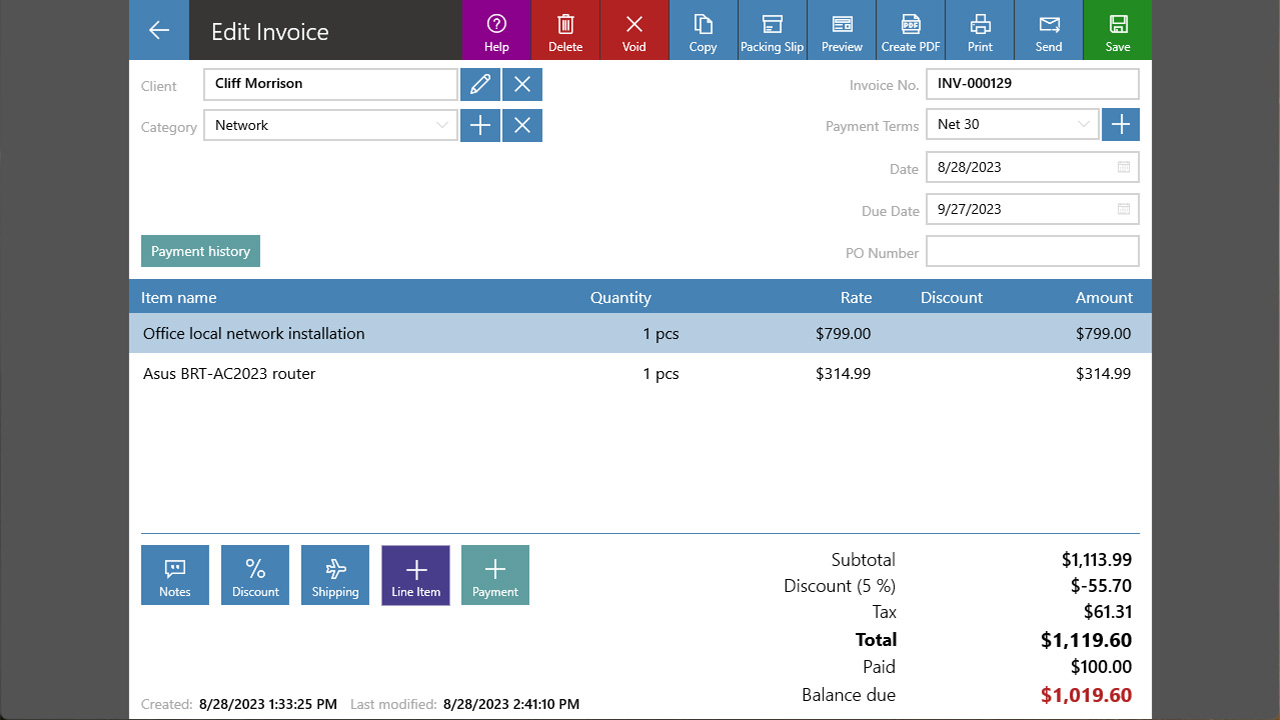Select Office local network installation row
This screenshot has height=720, width=1280.
[640, 333]
